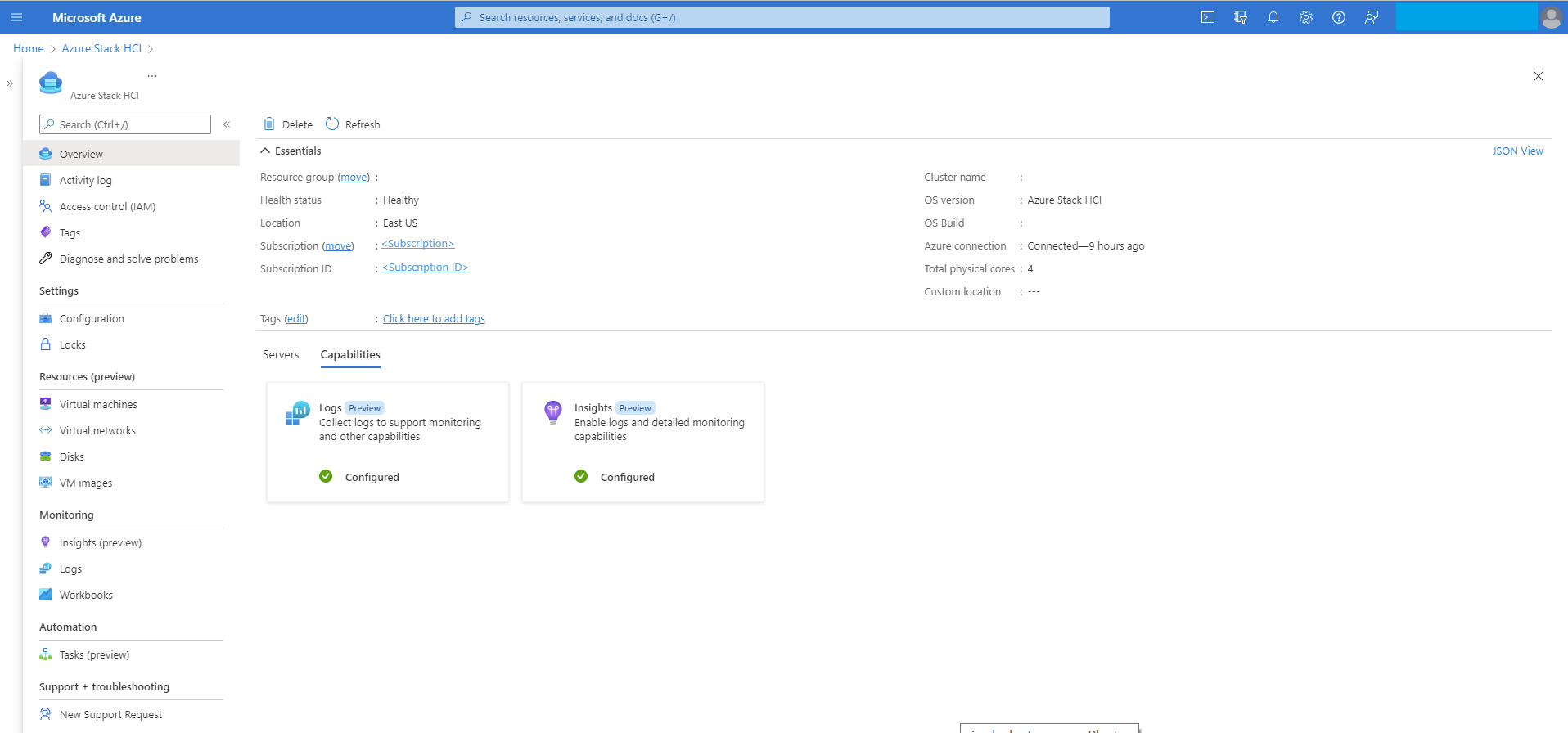
Task: Open directories and subscriptions filter icon
Action: point(1240,17)
